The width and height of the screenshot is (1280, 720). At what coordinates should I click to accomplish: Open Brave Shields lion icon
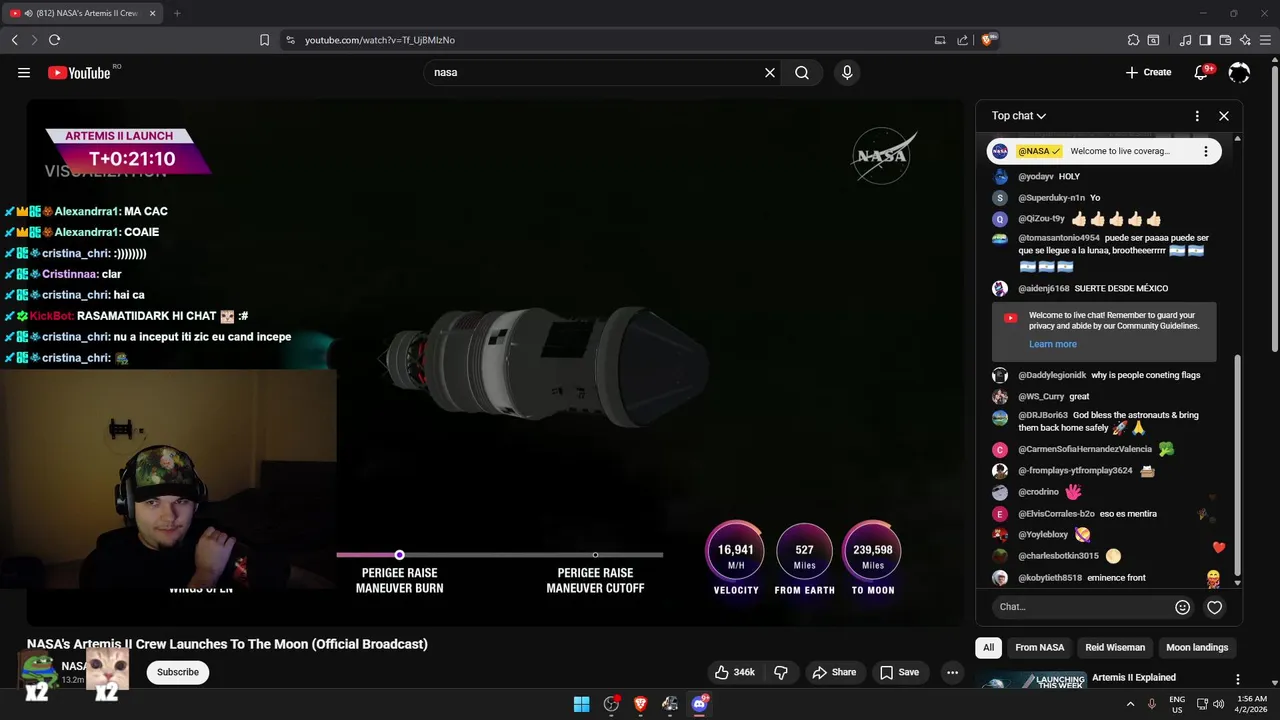pyautogui.click(x=988, y=40)
